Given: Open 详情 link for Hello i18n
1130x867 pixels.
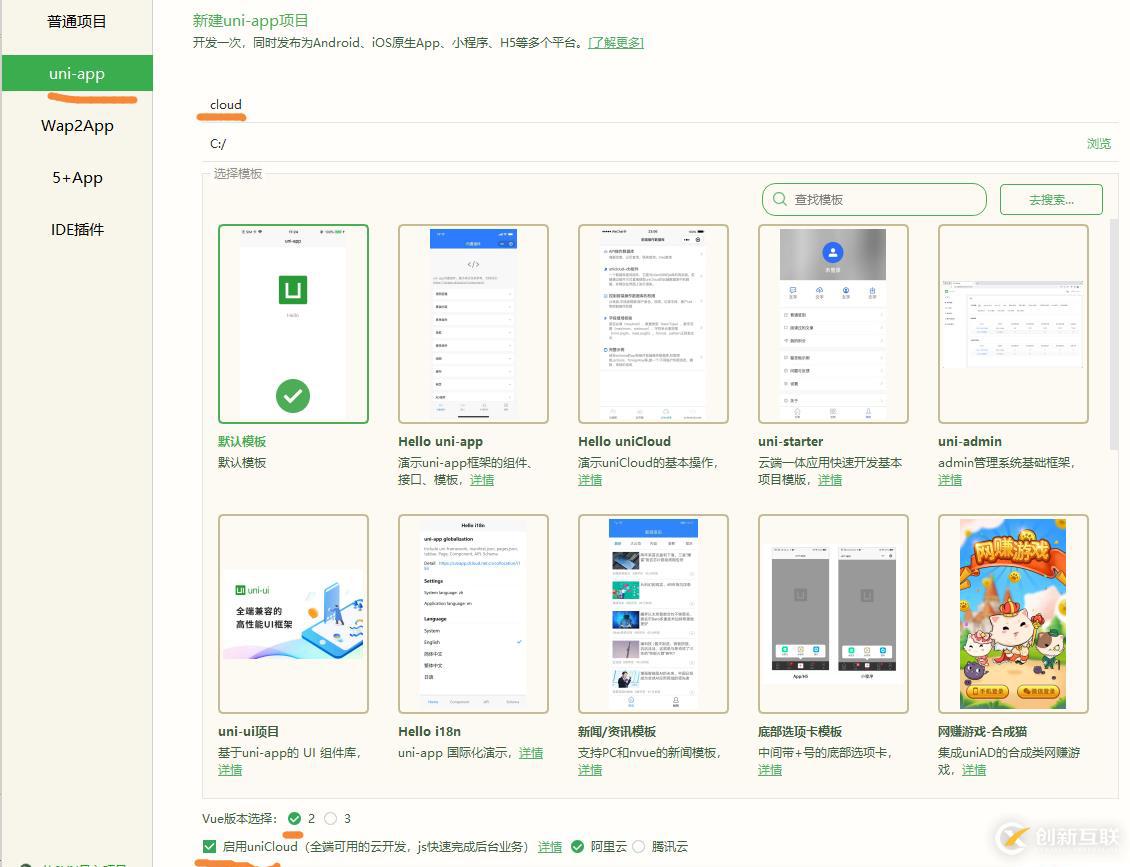Looking at the screenshot, I should click(x=530, y=752).
